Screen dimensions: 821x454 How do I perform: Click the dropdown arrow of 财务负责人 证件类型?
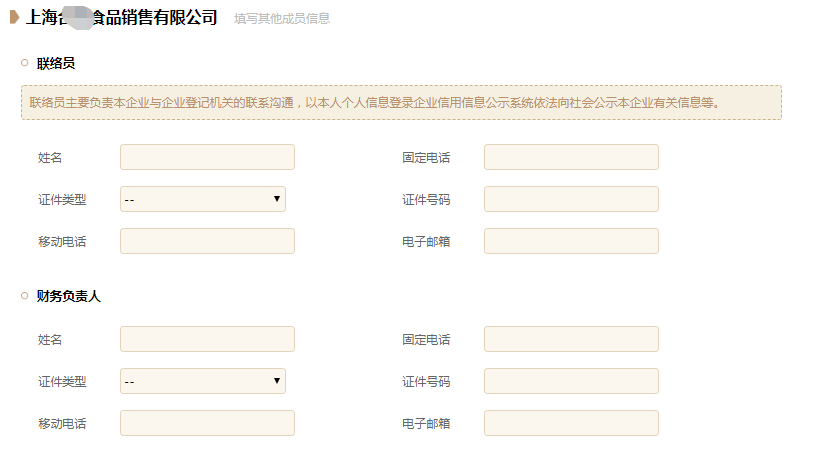[276, 381]
